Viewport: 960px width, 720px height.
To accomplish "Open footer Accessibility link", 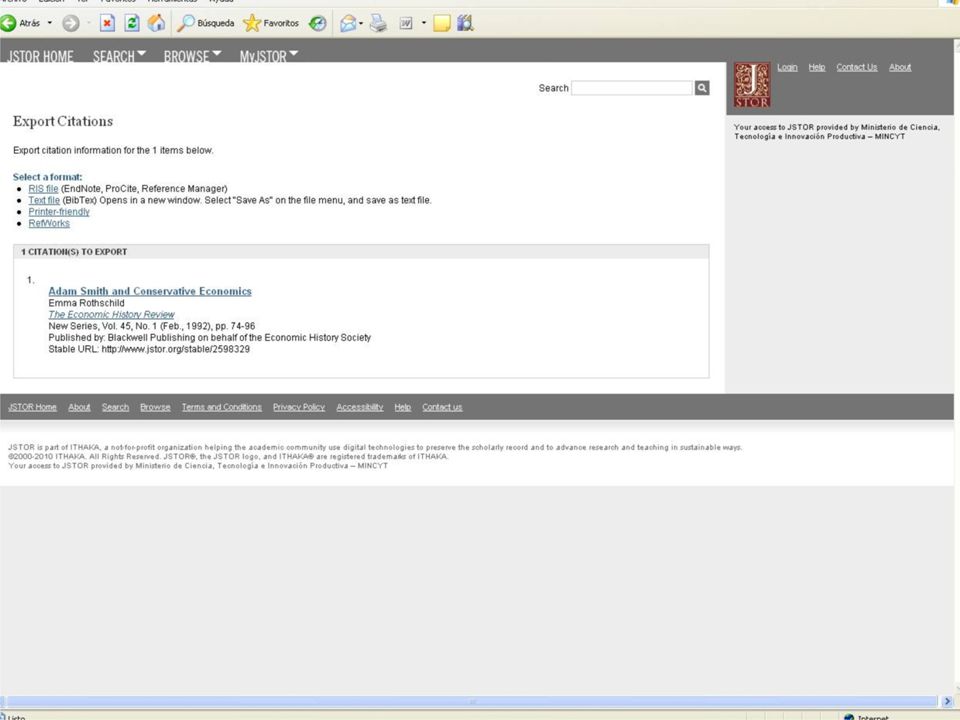I will (360, 407).
